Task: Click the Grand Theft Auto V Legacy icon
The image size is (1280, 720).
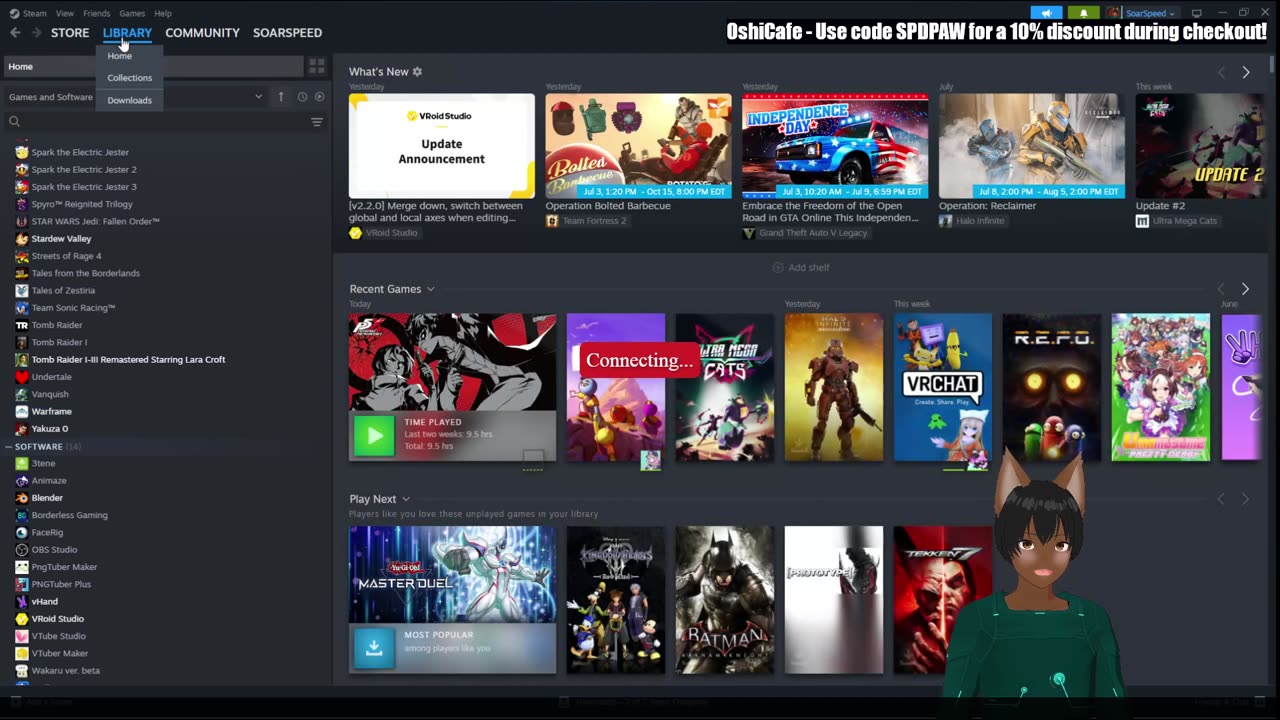Action: tap(749, 233)
